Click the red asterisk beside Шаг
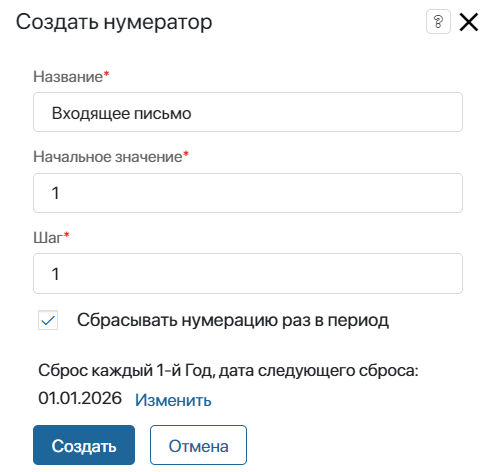The image size is (497, 472). tap(67, 235)
